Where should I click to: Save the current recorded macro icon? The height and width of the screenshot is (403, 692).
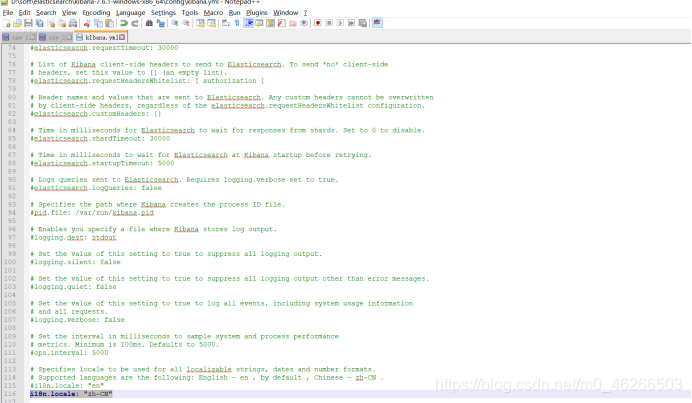pyautogui.click(x=363, y=23)
